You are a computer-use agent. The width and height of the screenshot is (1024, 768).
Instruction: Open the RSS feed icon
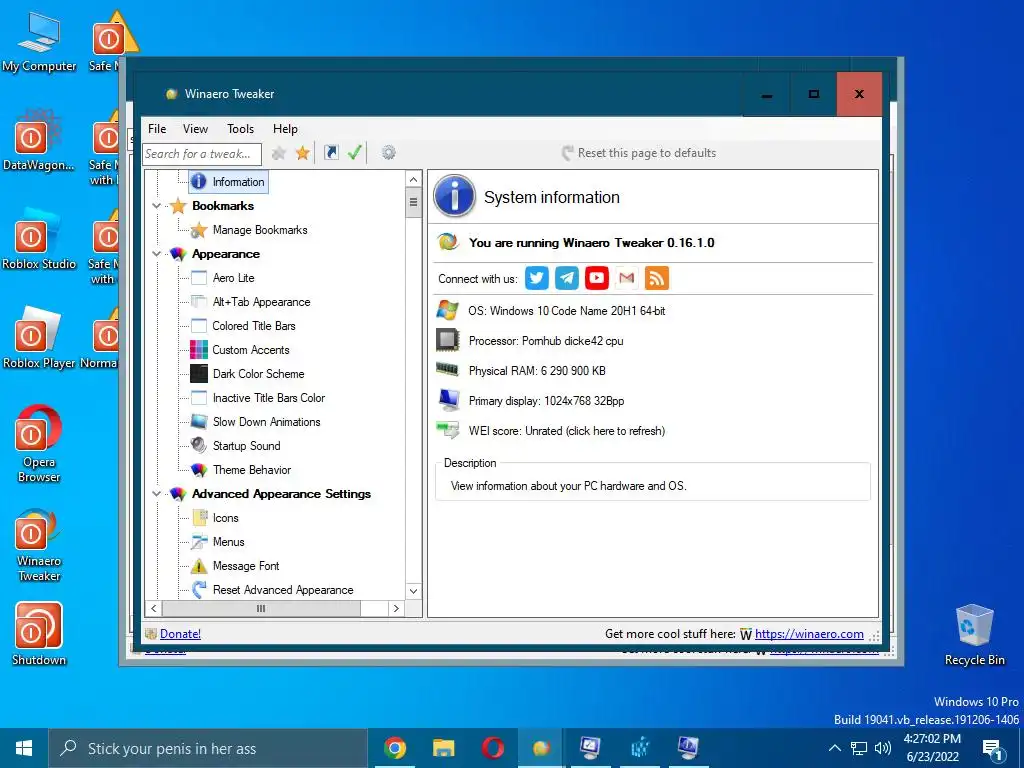click(x=656, y=278)
